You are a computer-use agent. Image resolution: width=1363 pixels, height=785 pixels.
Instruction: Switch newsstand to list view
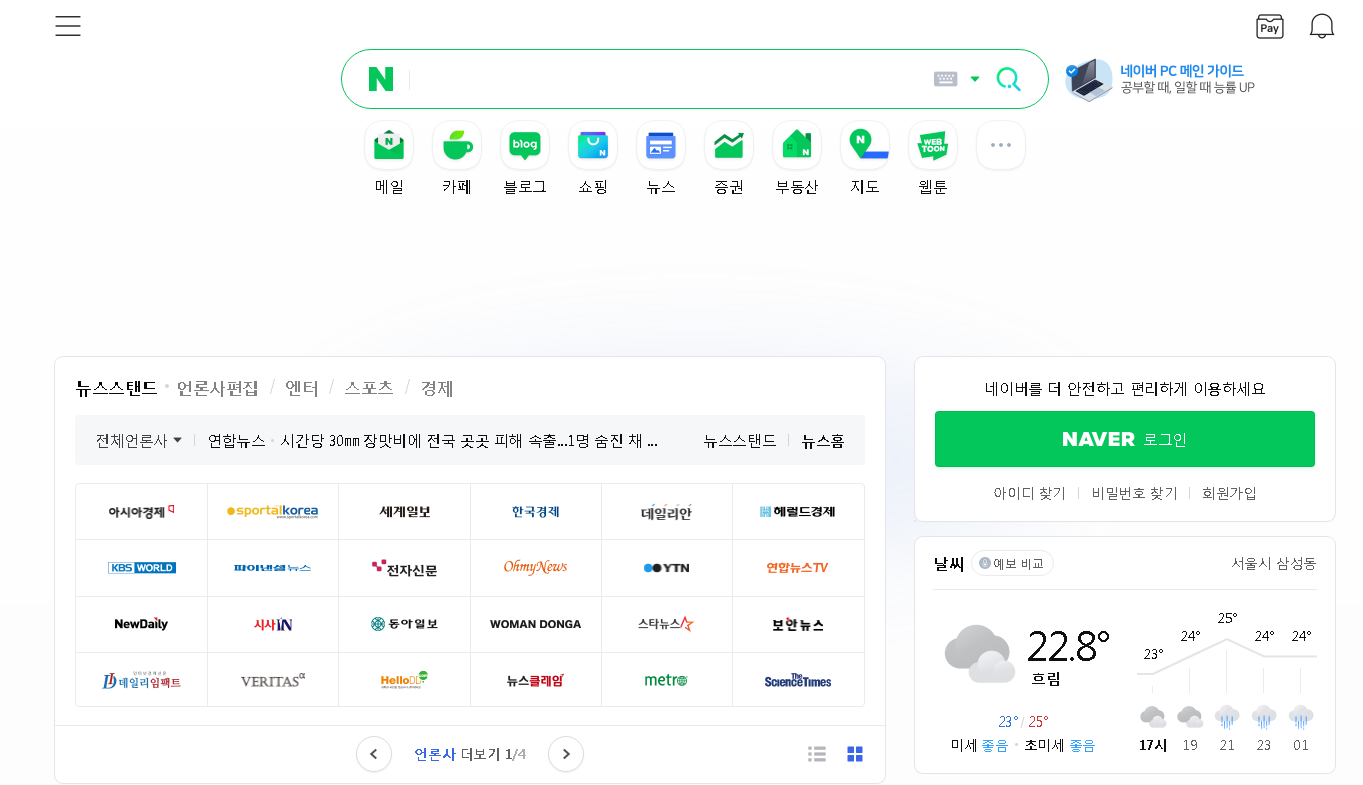pos(817,754)
